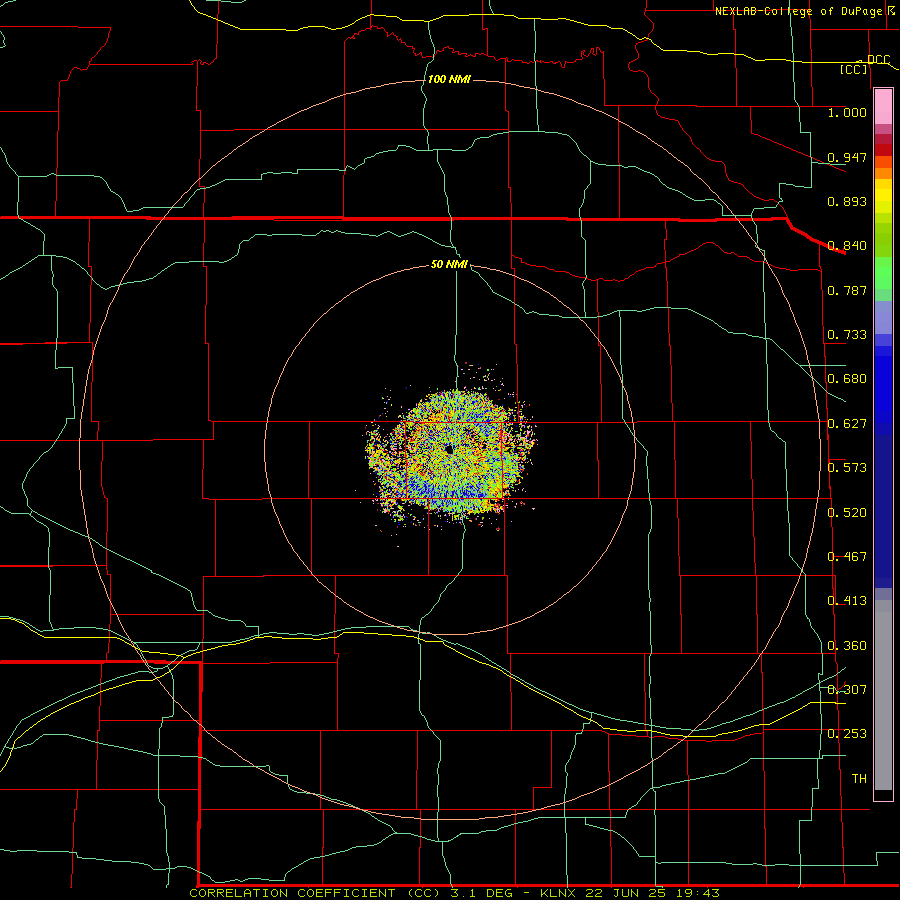Pick the pink segment of the color bar
Image resolution: width=900 pixels, height=900 pixels.
(x=883, y=107)
